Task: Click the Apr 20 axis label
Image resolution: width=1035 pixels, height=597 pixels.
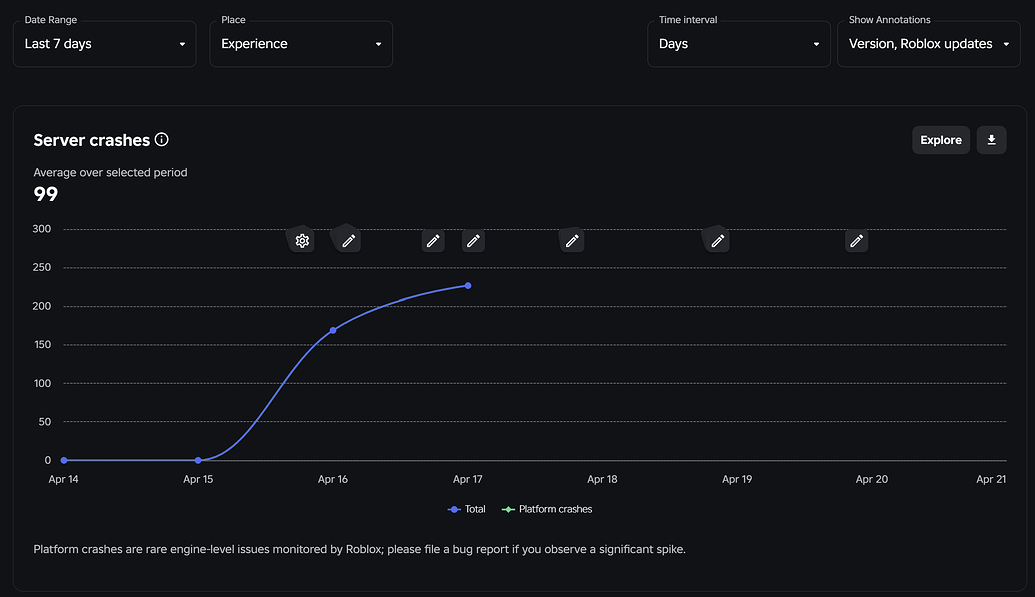Action: click(871, 479)
